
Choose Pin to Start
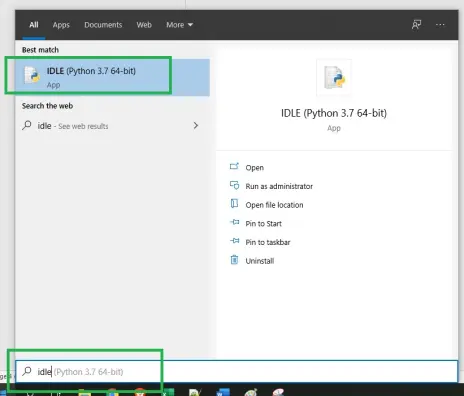263,224
